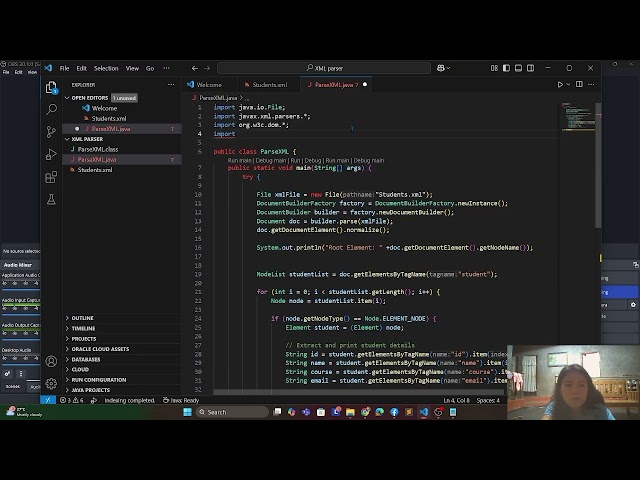The height and width of the screenshot is (480, 640).
Task: Expand the RUN CONFIGURATION section
Action: point(99,380)
